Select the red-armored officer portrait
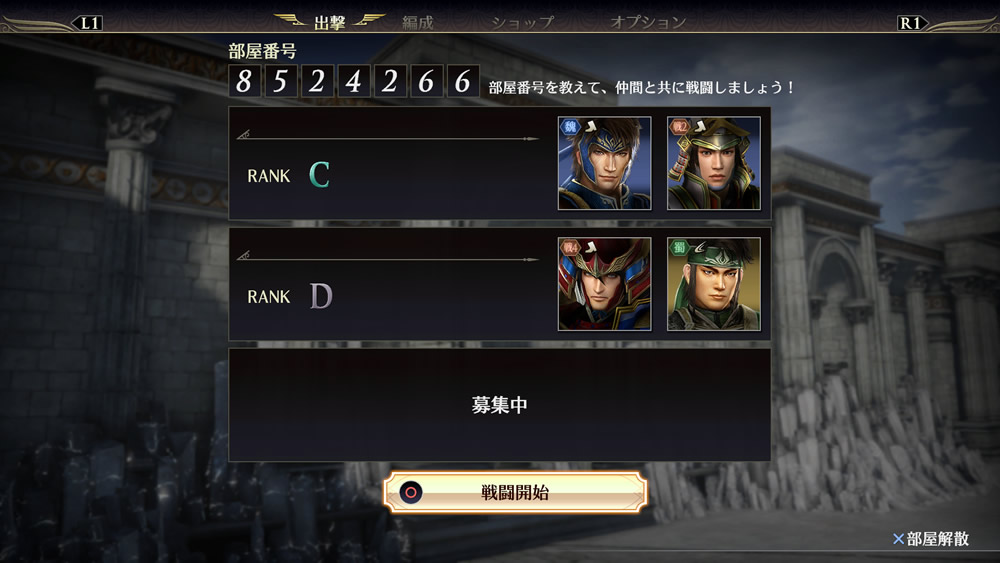The width and height of the screenshot is (1000, 563). coord(605,284)
